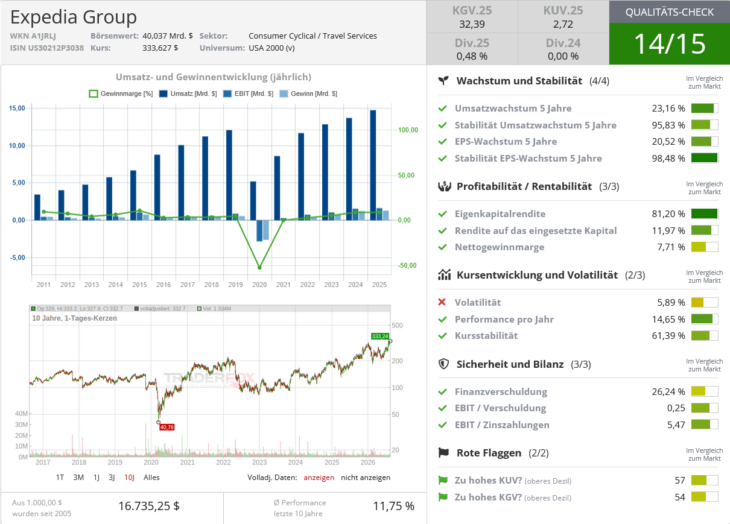Click the ISIN US30212P3038 text
This screenshot has height=524, width=730.
[47, 48]
